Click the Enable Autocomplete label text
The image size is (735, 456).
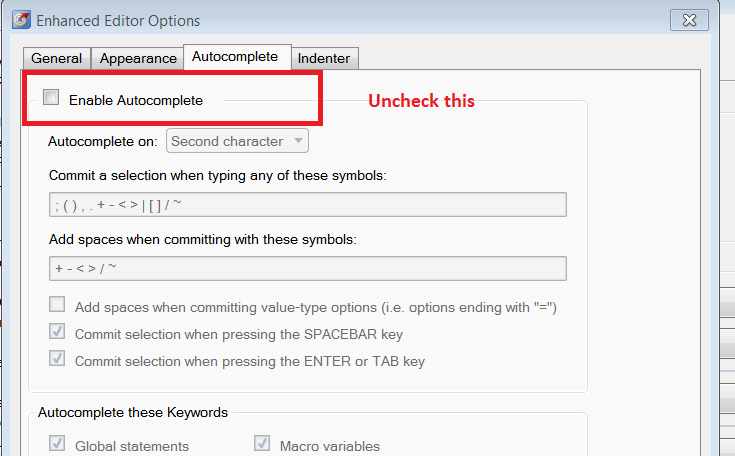(x=136, y=100)
